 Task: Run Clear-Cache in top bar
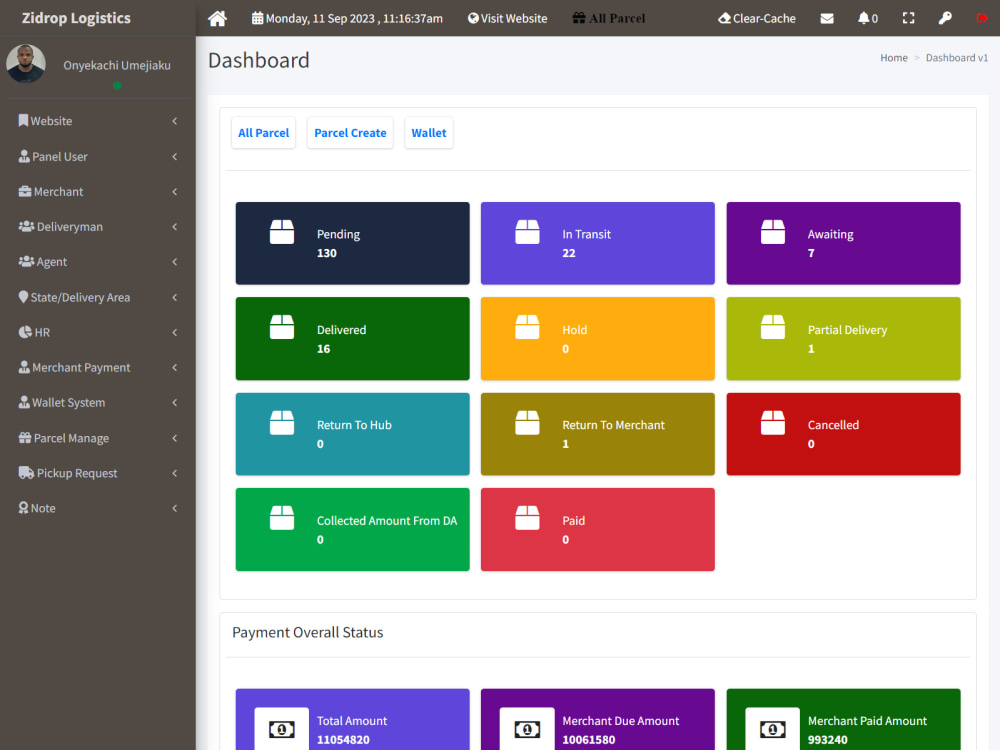[x=757, y=18]
